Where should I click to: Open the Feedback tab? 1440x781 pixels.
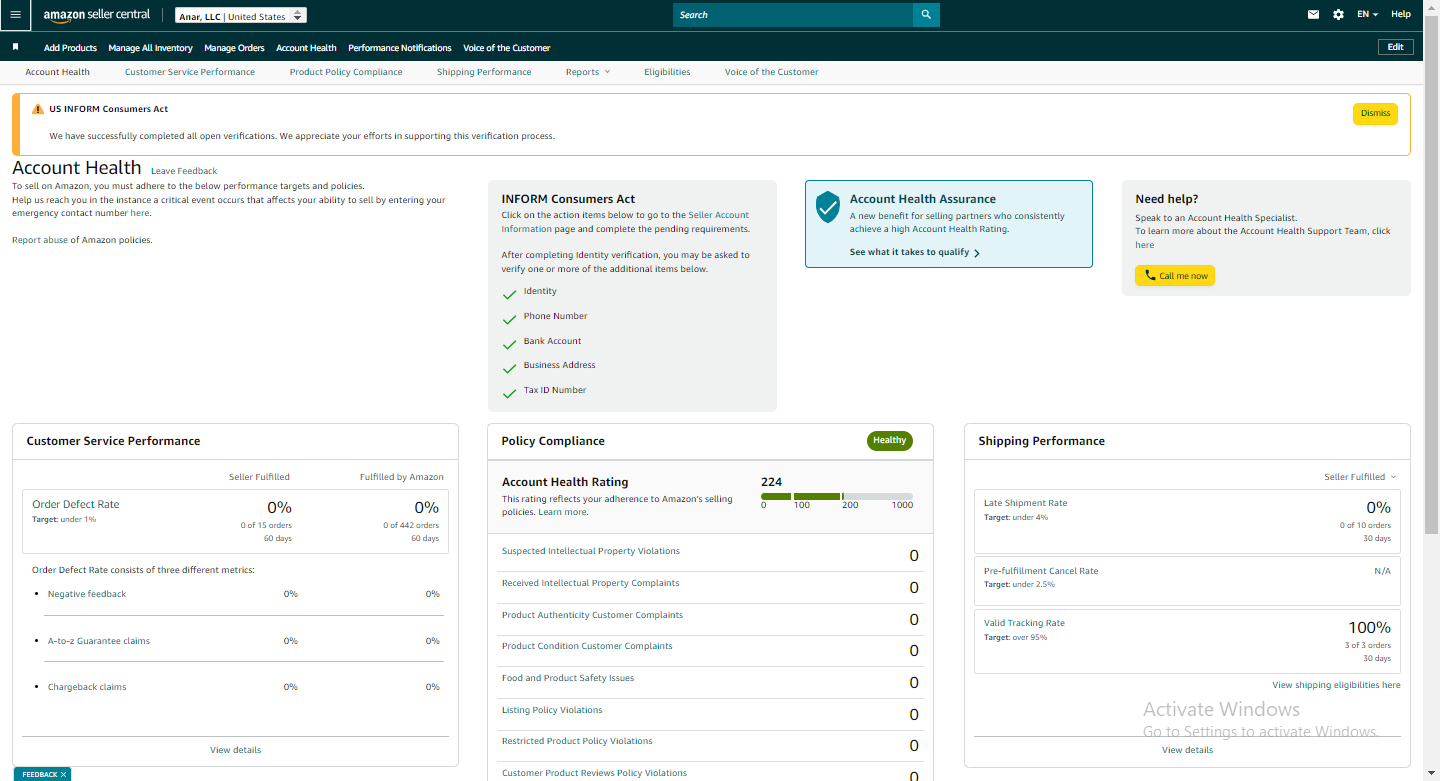pos(40,775)
